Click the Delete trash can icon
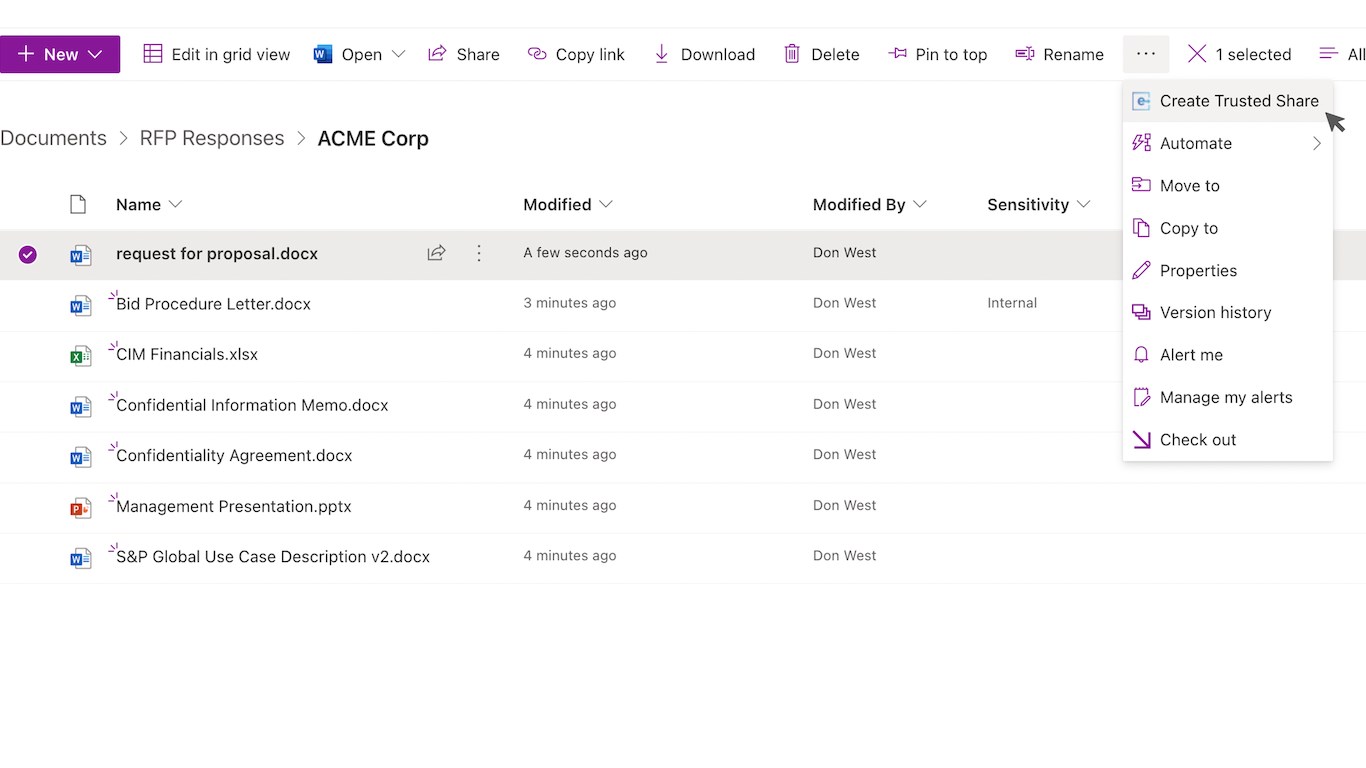The image size is (1366, 768). click(x=792, y=54)
